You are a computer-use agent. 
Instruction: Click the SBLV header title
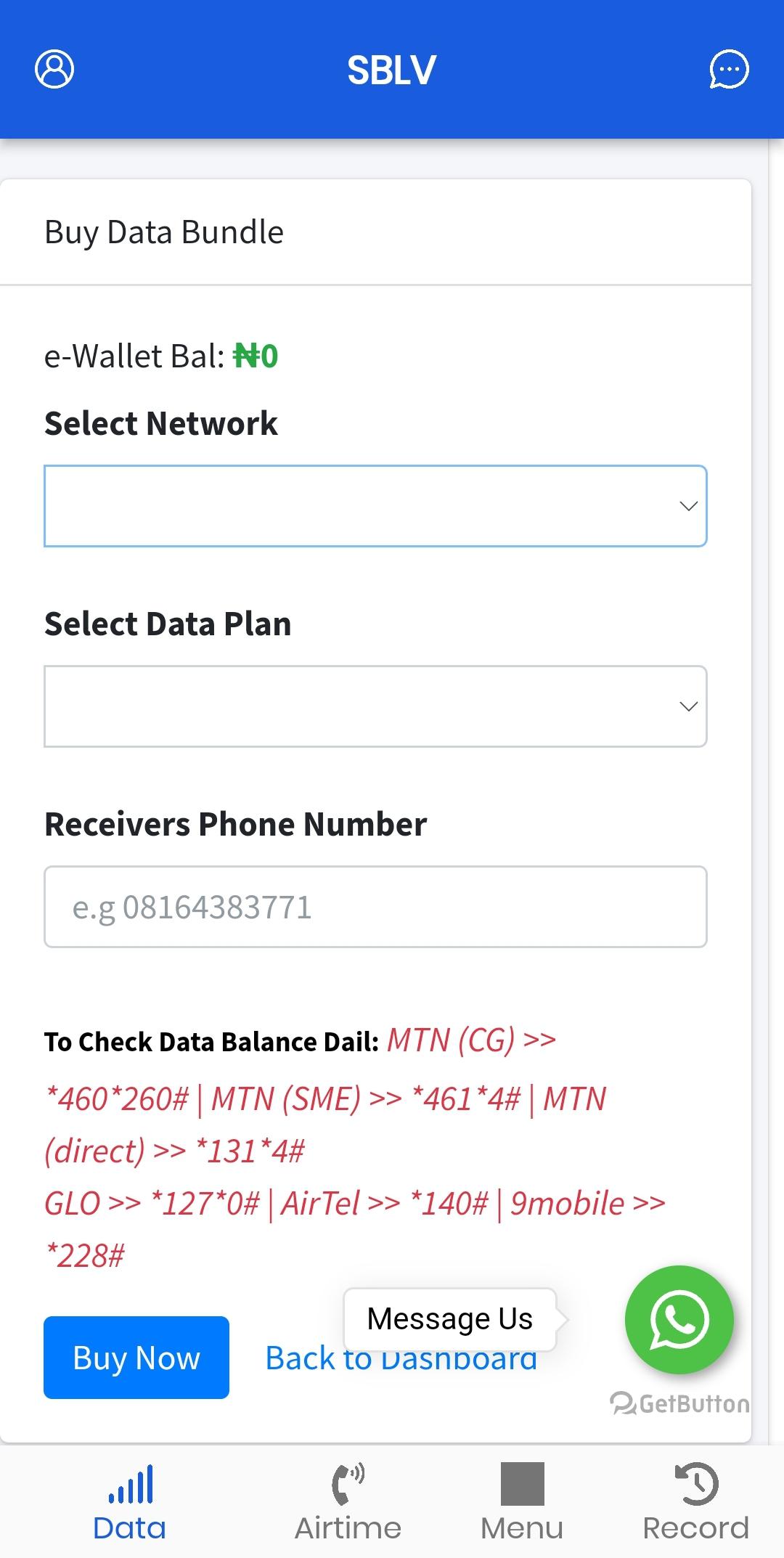pos(392,70)
